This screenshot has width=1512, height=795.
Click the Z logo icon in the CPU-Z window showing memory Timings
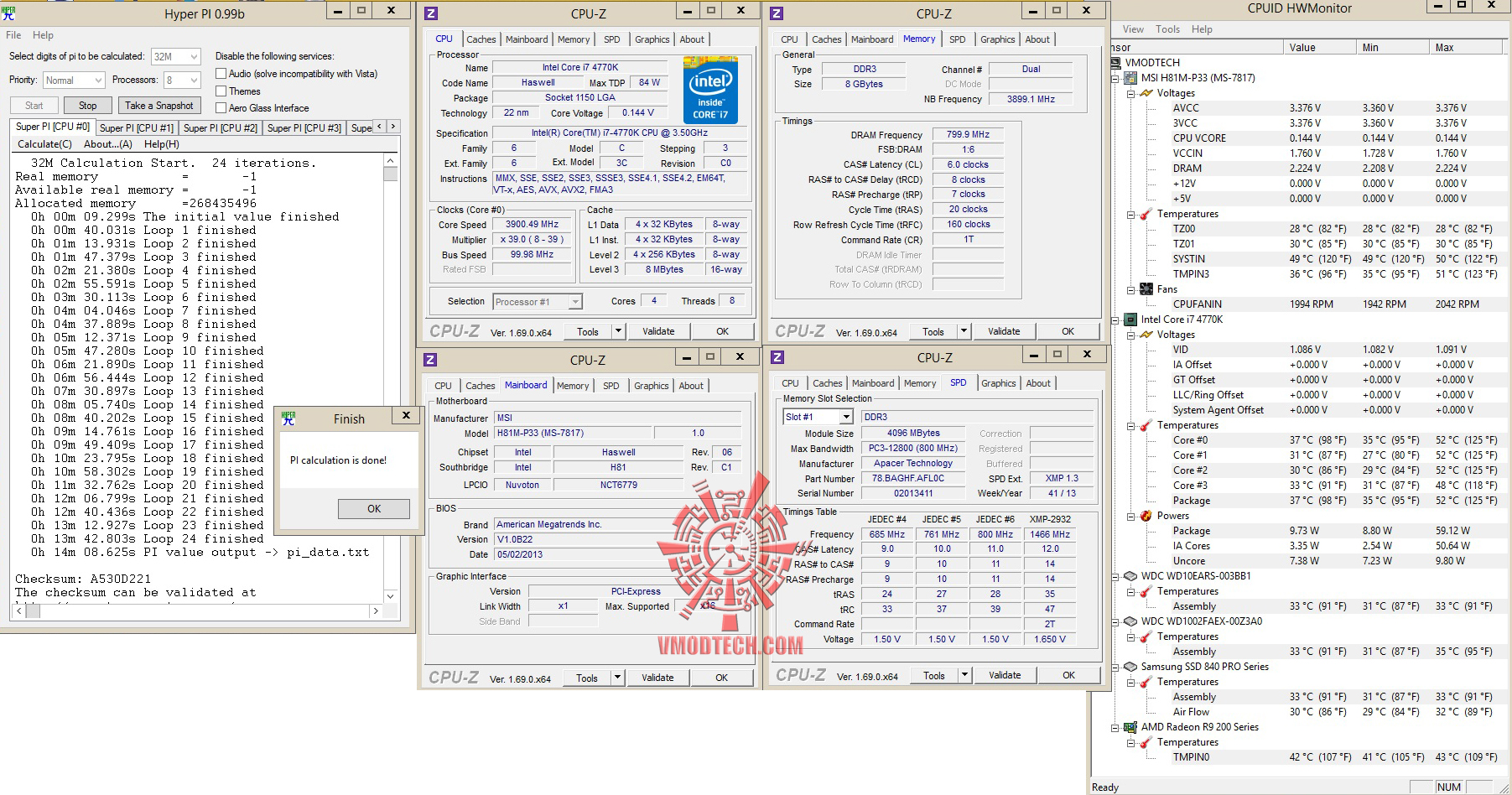777,13
